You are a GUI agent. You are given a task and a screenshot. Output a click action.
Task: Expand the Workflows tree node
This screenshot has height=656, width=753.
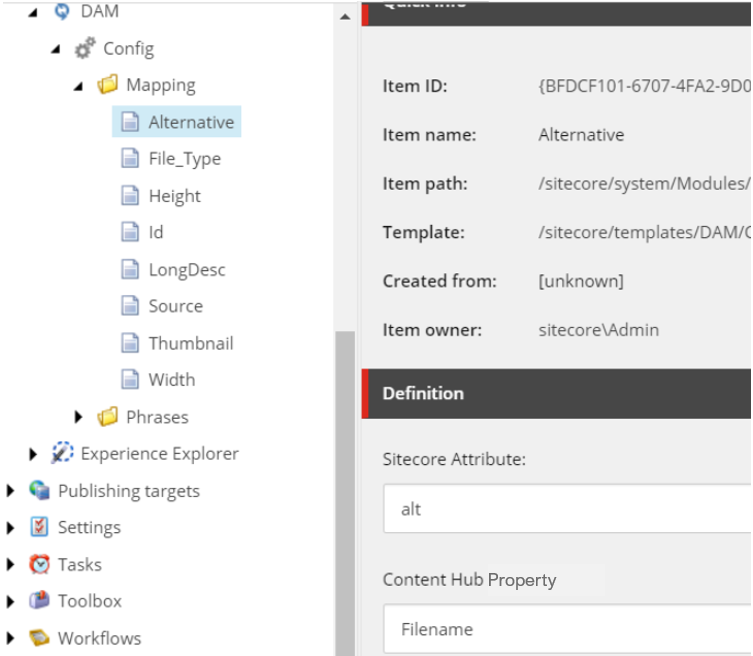[11, 638]
